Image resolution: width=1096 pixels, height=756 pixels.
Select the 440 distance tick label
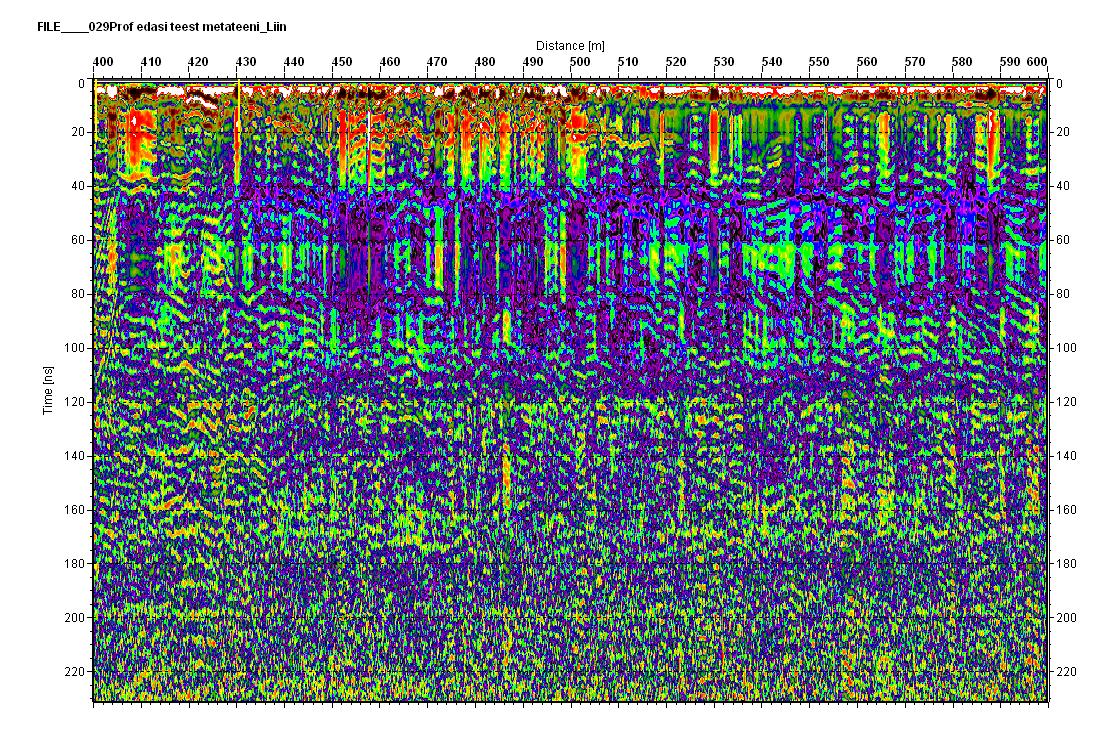[x=294, y=61]
